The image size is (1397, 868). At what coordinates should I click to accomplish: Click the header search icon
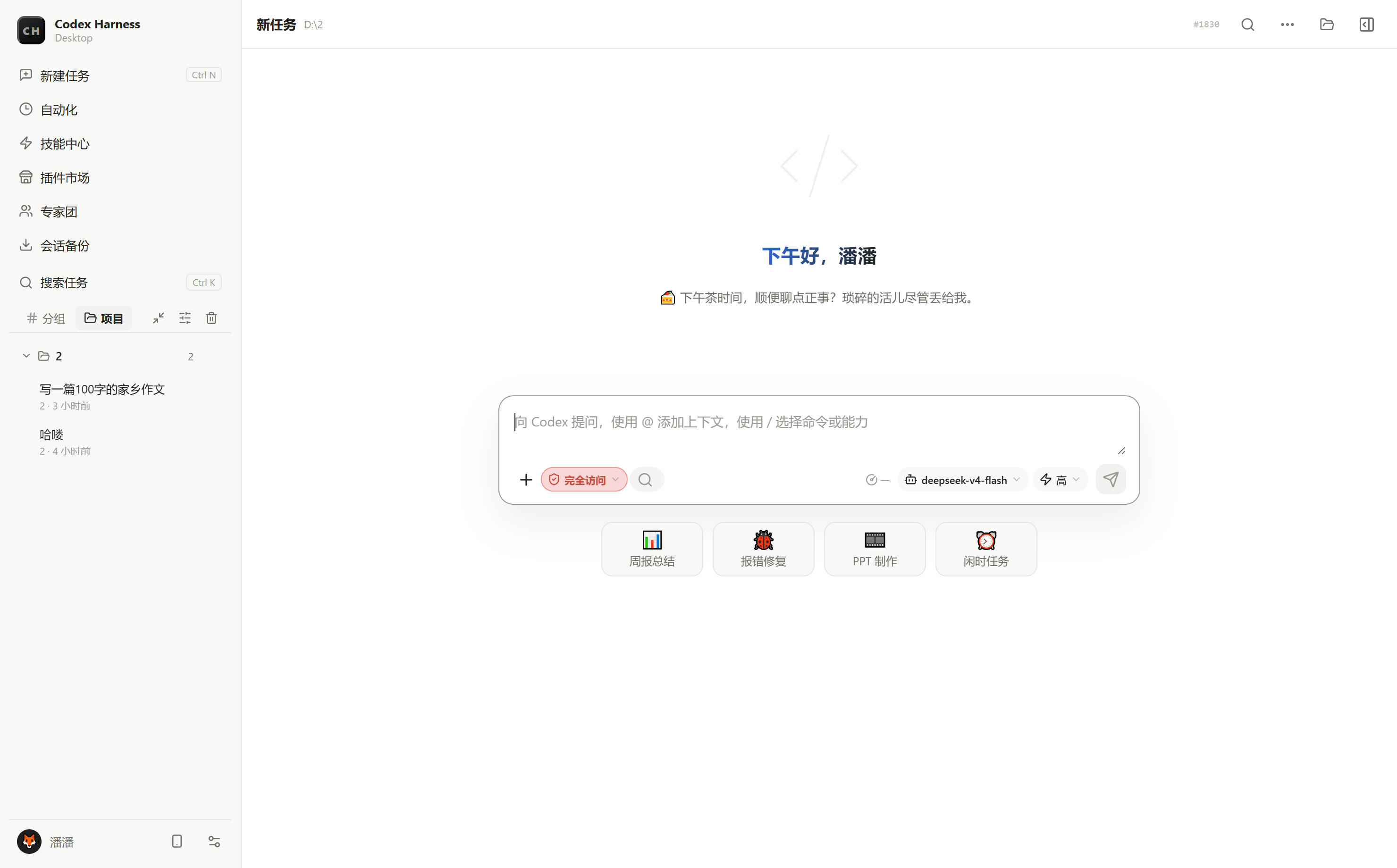tap(1247, 25)
